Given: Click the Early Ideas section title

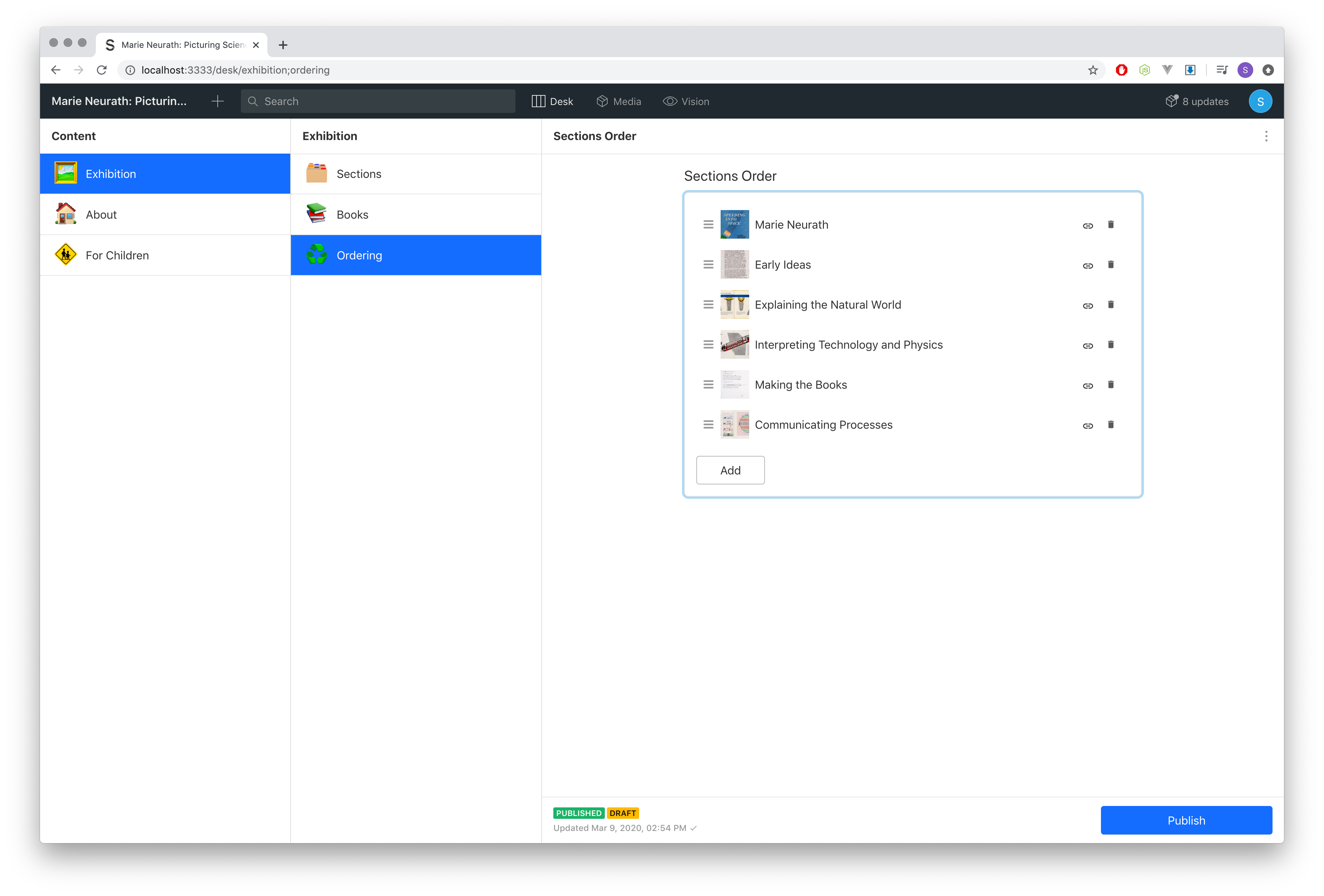Looking at the screenshot, I should (782, 265).
